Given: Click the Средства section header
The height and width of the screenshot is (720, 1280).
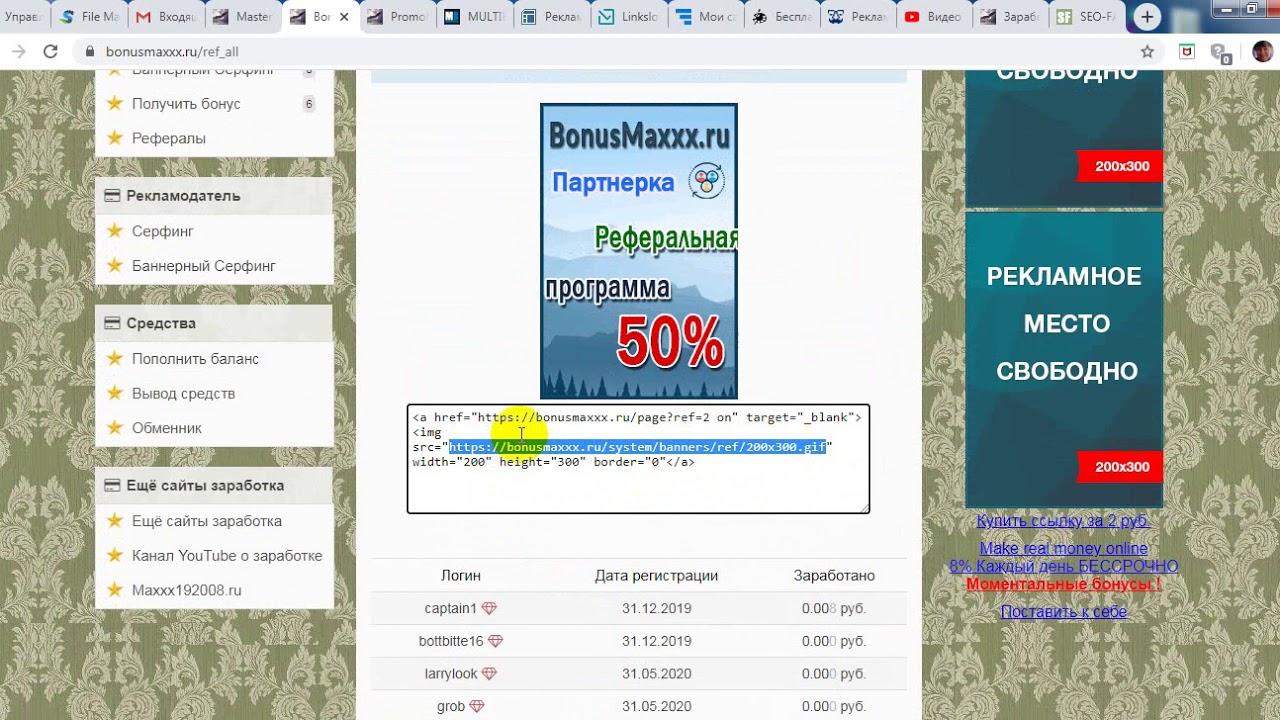Looking at the screenshot, I should [214, 323].
